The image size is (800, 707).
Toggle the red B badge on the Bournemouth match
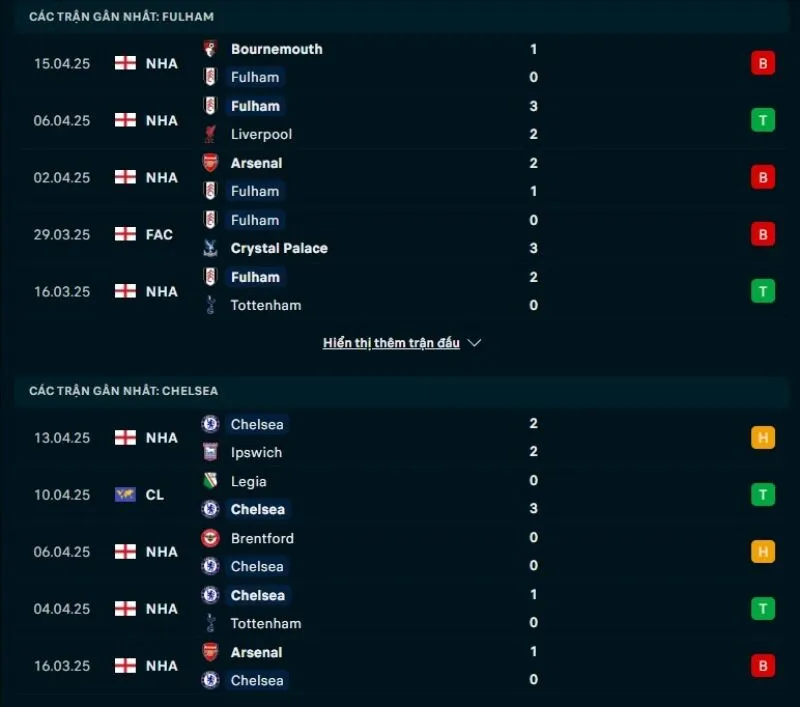pos(762,62)
